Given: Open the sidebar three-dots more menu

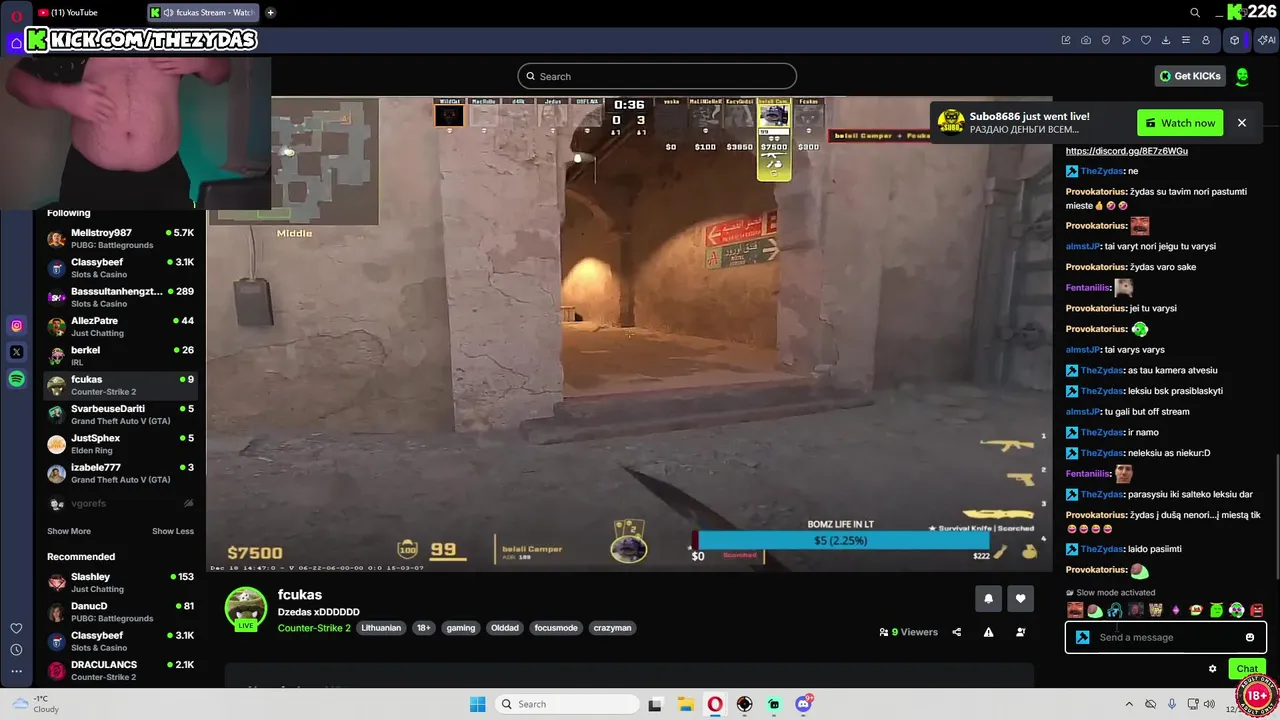Looking at the screenshot, I should (x=16, y=671).
